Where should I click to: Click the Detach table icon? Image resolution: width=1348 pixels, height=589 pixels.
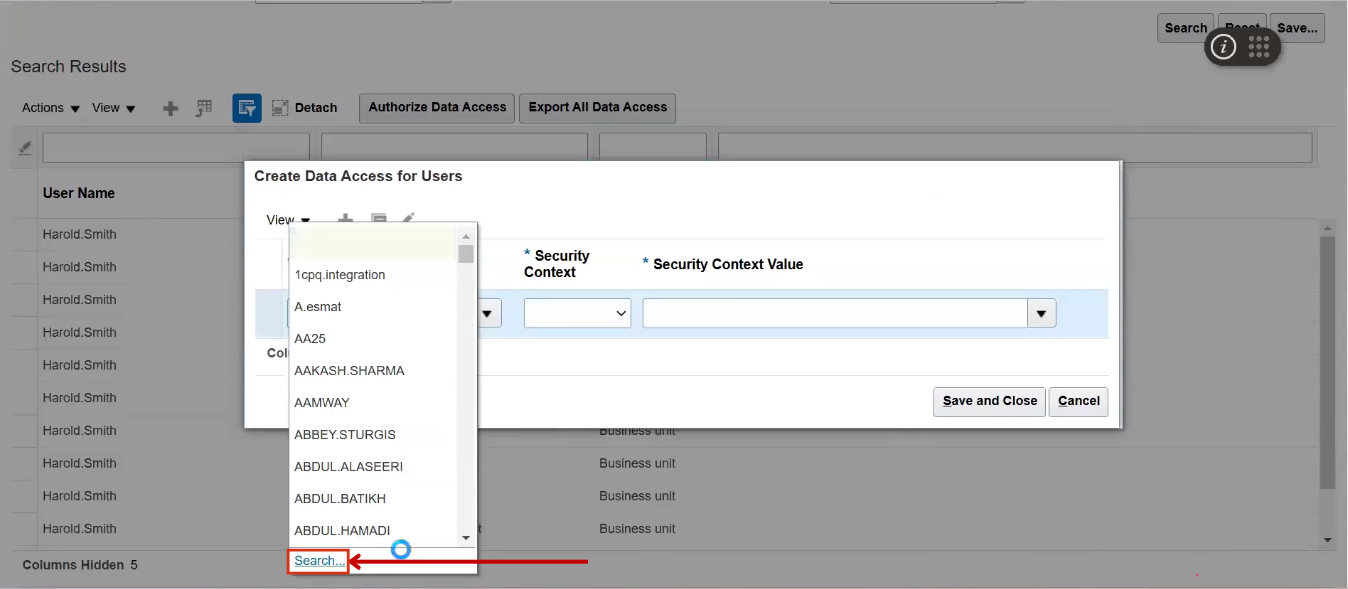click(x=278, y=107)
